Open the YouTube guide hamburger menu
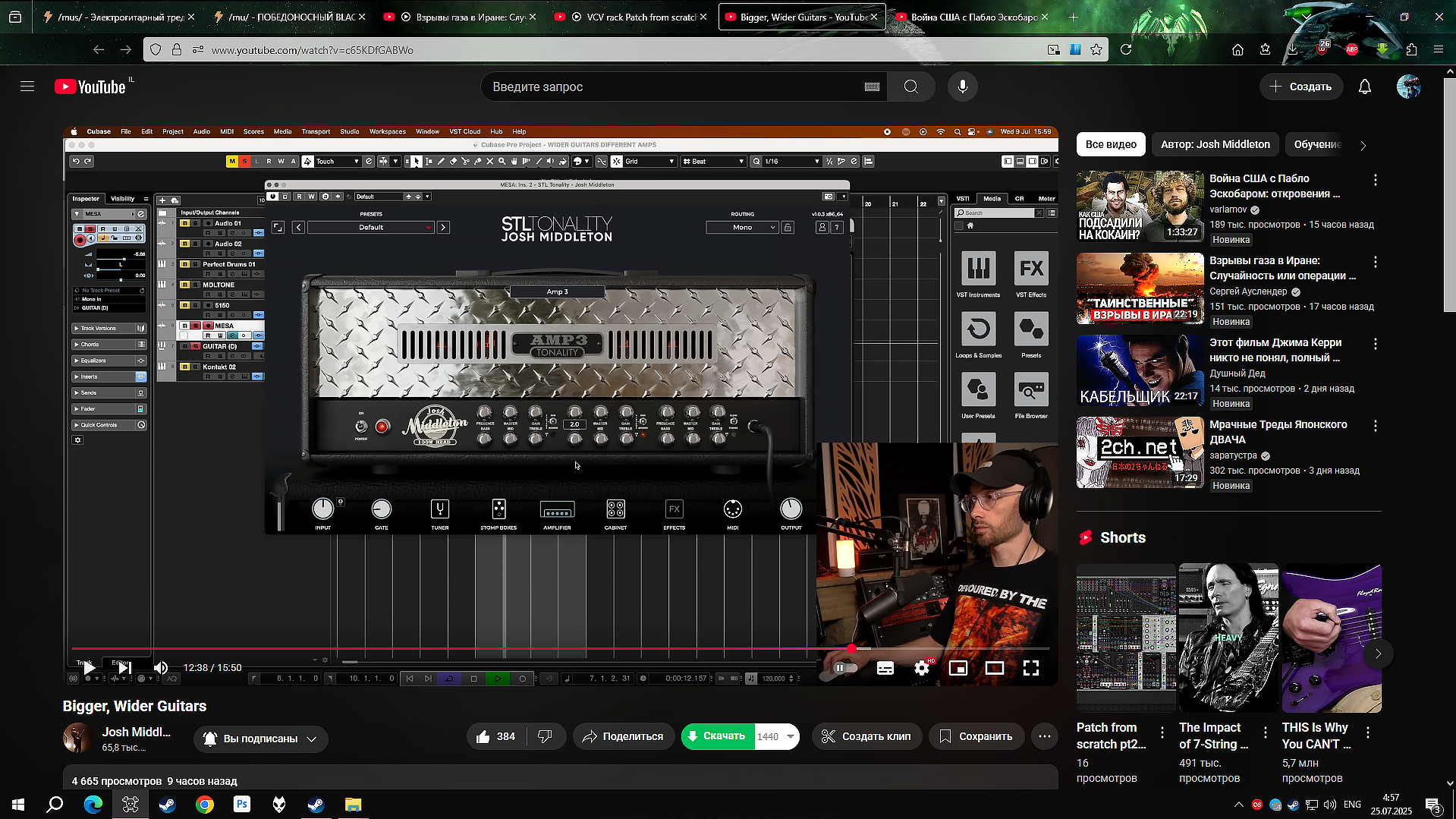Screen dimensions: 1456x819 tap(27, 87)
